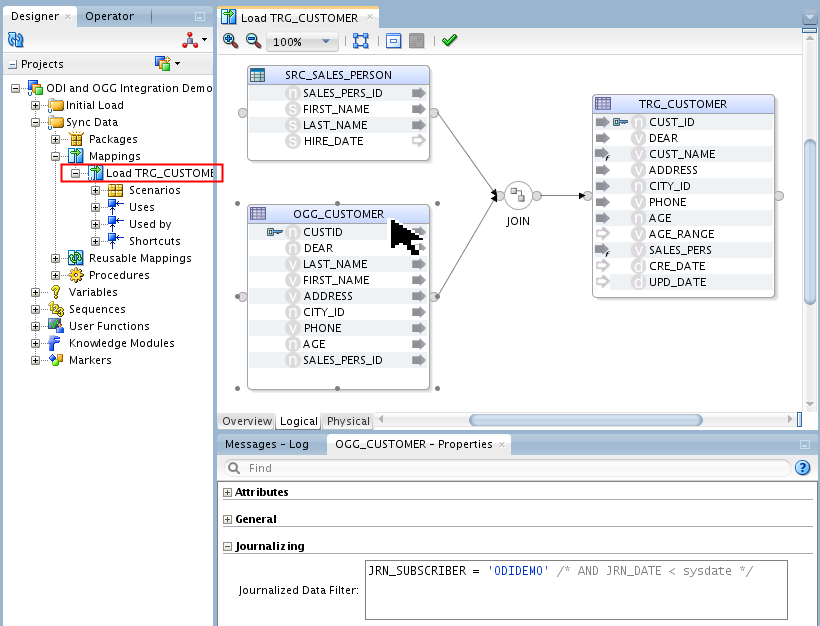Select the Zoom In tool in the mapping toolbar
Screen dimensions: 820x626
[x=228, y=41]
